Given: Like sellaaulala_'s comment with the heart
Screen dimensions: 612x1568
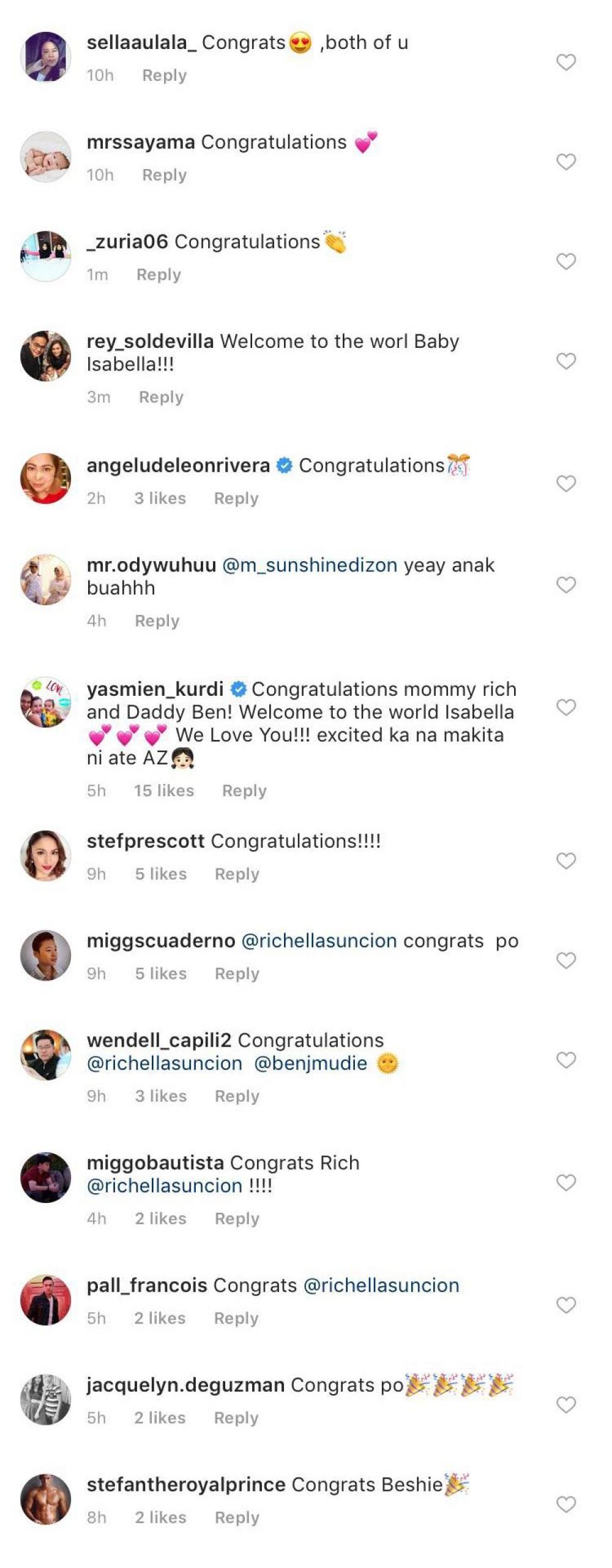Looking at the screenshot, I should (565, 62).
